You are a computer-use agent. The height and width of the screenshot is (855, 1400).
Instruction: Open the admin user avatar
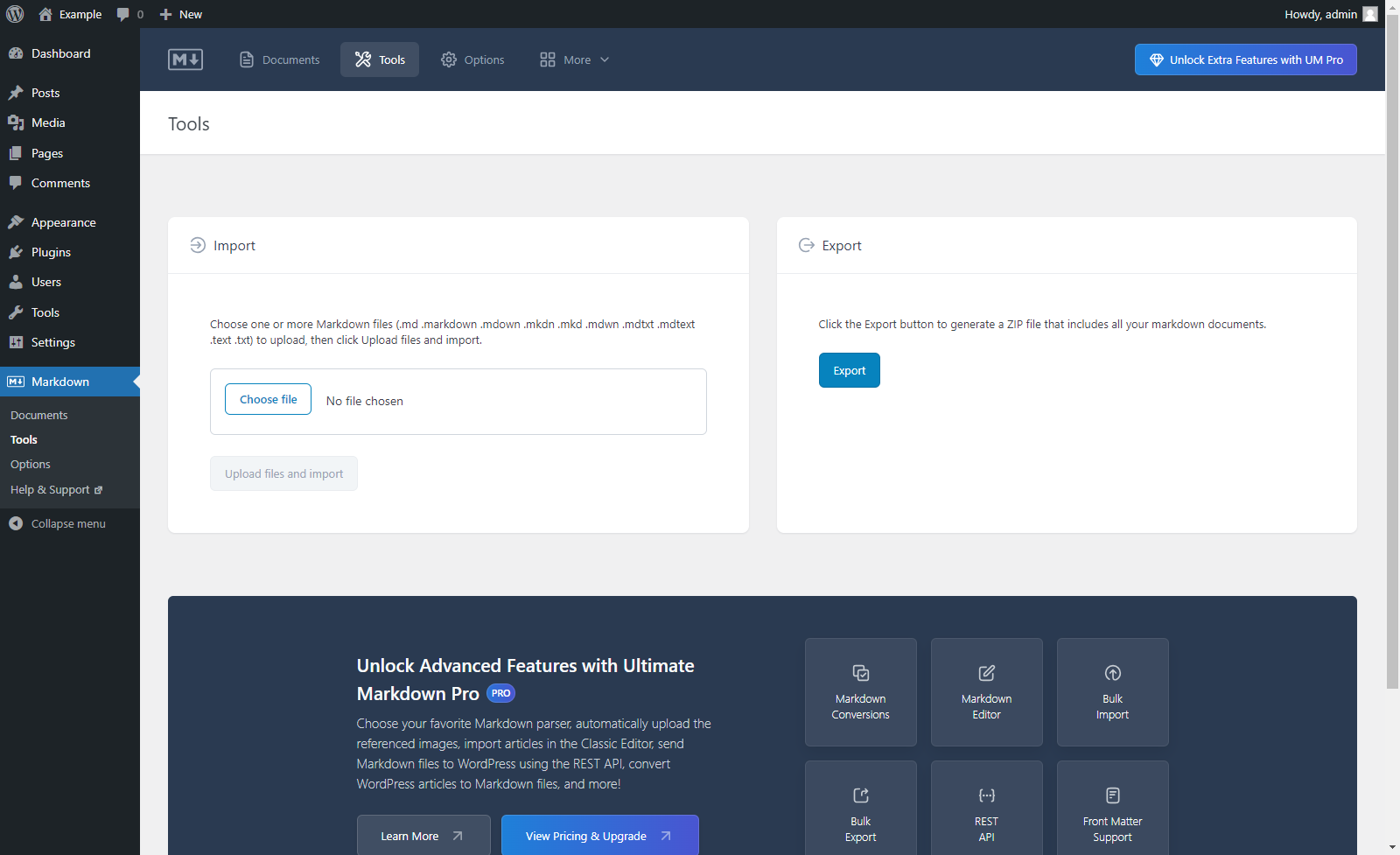(x=1370, y=14)
